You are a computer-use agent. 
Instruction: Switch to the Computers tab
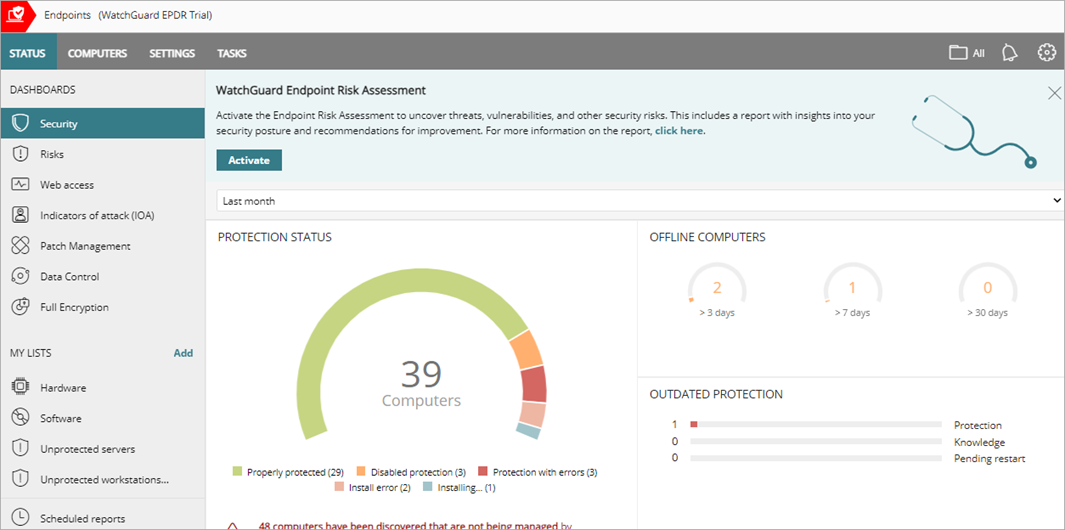(x=97, y=53)
